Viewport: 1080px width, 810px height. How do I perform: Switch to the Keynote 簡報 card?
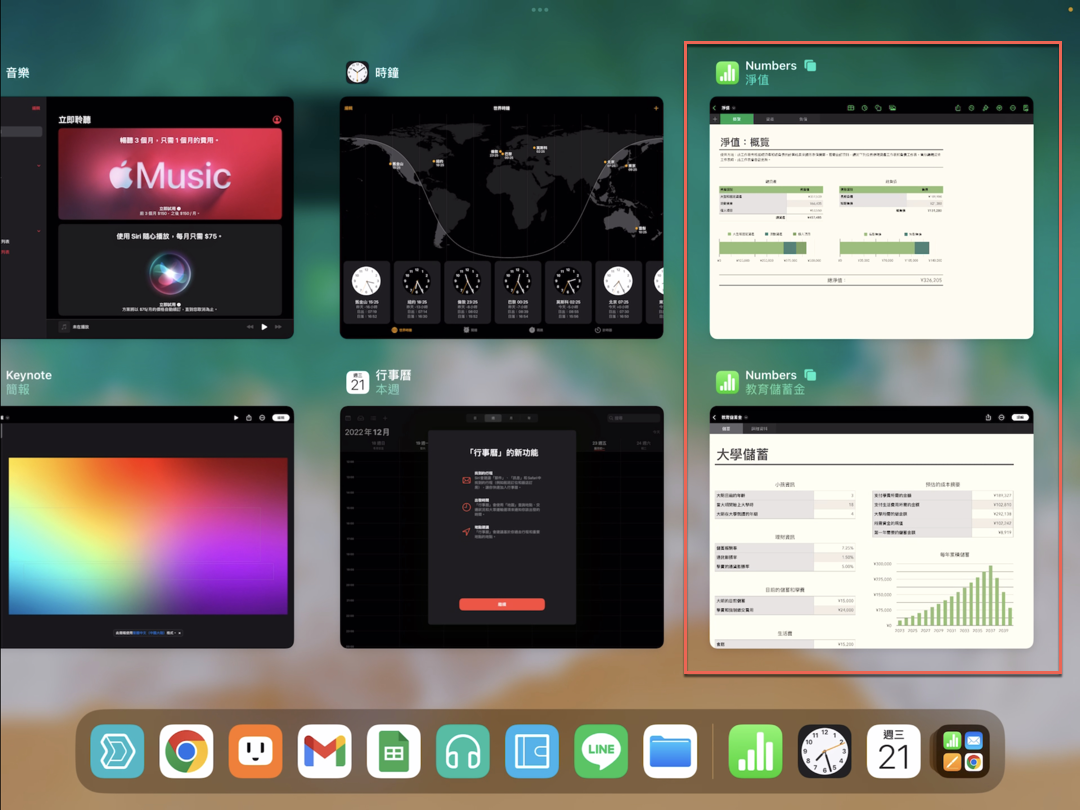tap(147, 527)
